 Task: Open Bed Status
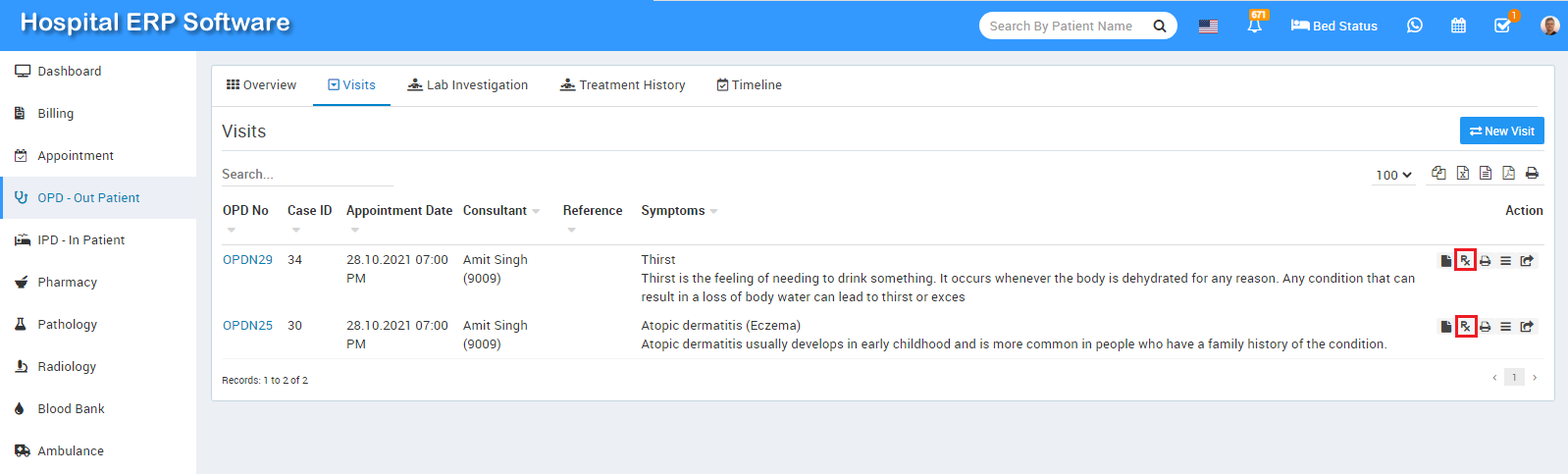click(1333, 26)
